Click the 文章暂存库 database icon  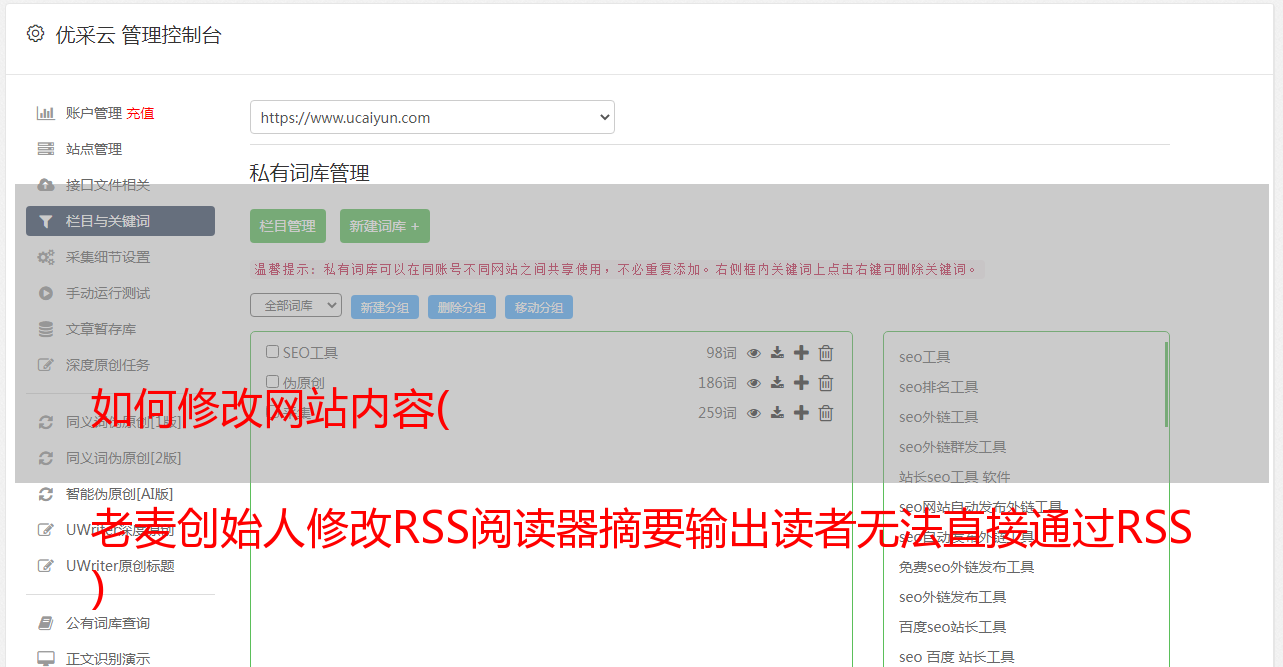pyautogui.click(x=46, y=329)
